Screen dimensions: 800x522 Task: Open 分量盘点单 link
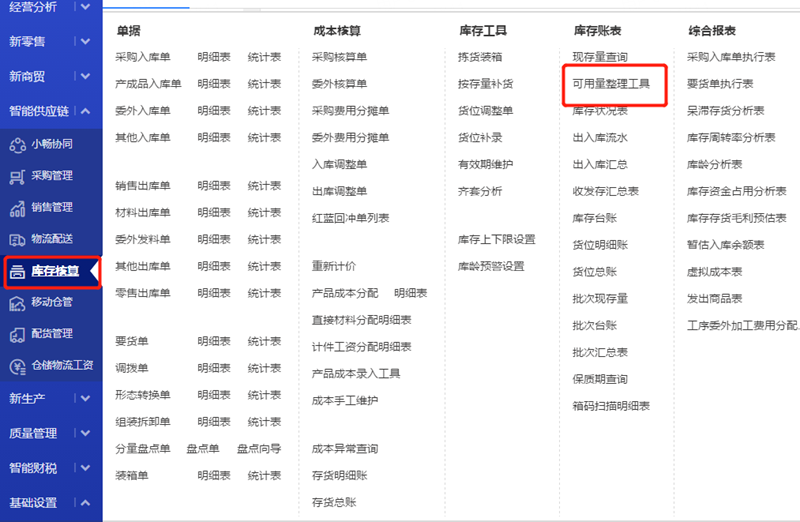[x=142, y=449]
